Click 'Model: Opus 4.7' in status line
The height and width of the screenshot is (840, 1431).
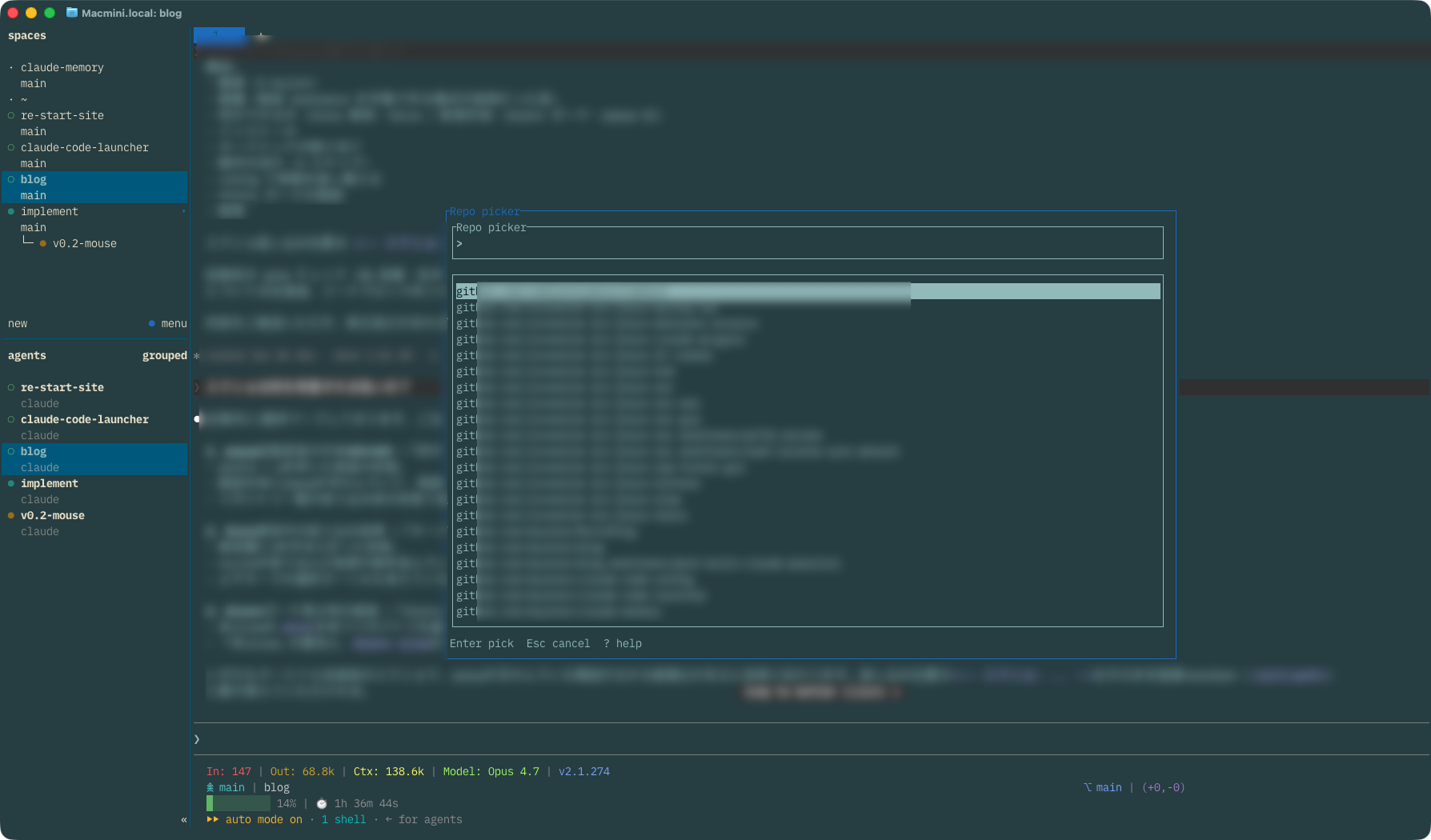click(491, 771)
